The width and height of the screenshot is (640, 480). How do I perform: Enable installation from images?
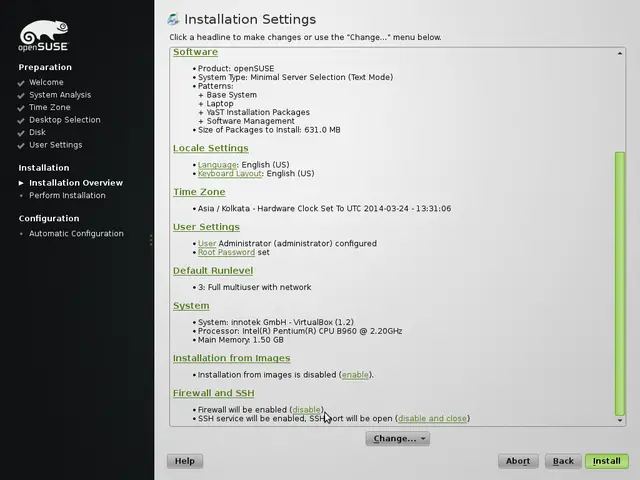(x=355, y=375)
